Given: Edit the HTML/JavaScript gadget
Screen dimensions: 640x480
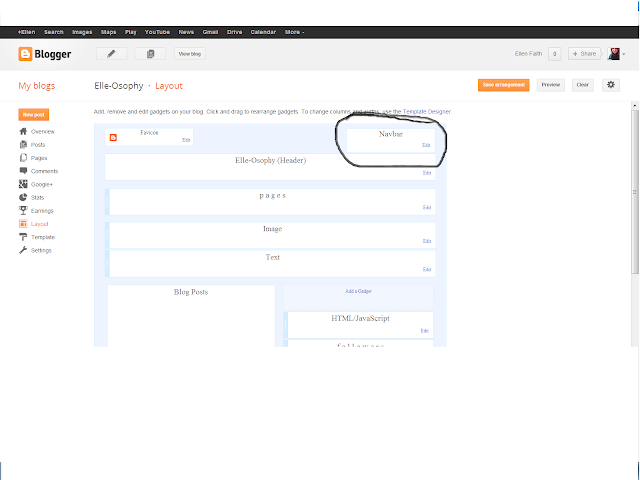Looking at the screenshot, I should [424, 331].
